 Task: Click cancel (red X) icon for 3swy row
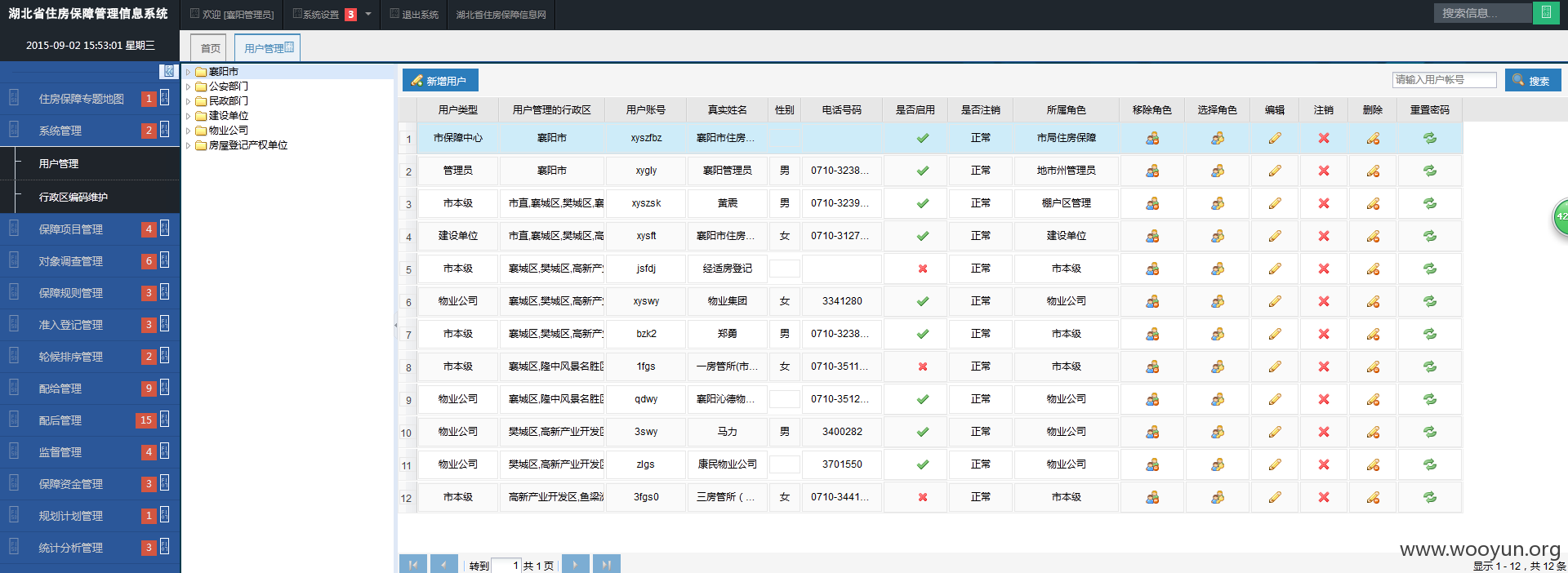pyautogui.click(x=1324, y=432)
